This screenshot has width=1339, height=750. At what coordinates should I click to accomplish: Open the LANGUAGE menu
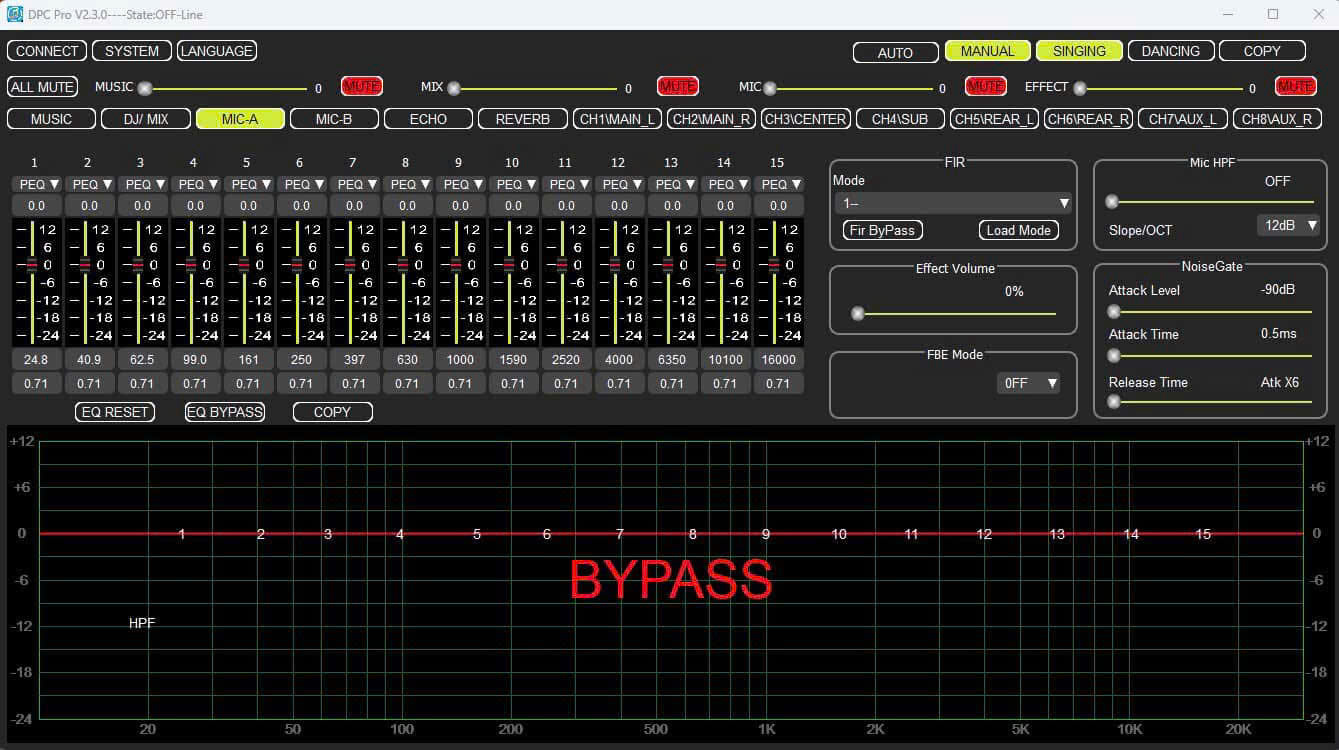point(217,51)
